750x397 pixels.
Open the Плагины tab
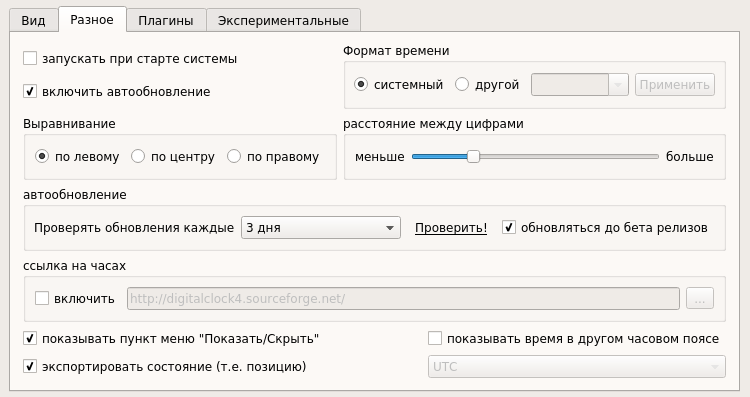click(x=166, y=21)
